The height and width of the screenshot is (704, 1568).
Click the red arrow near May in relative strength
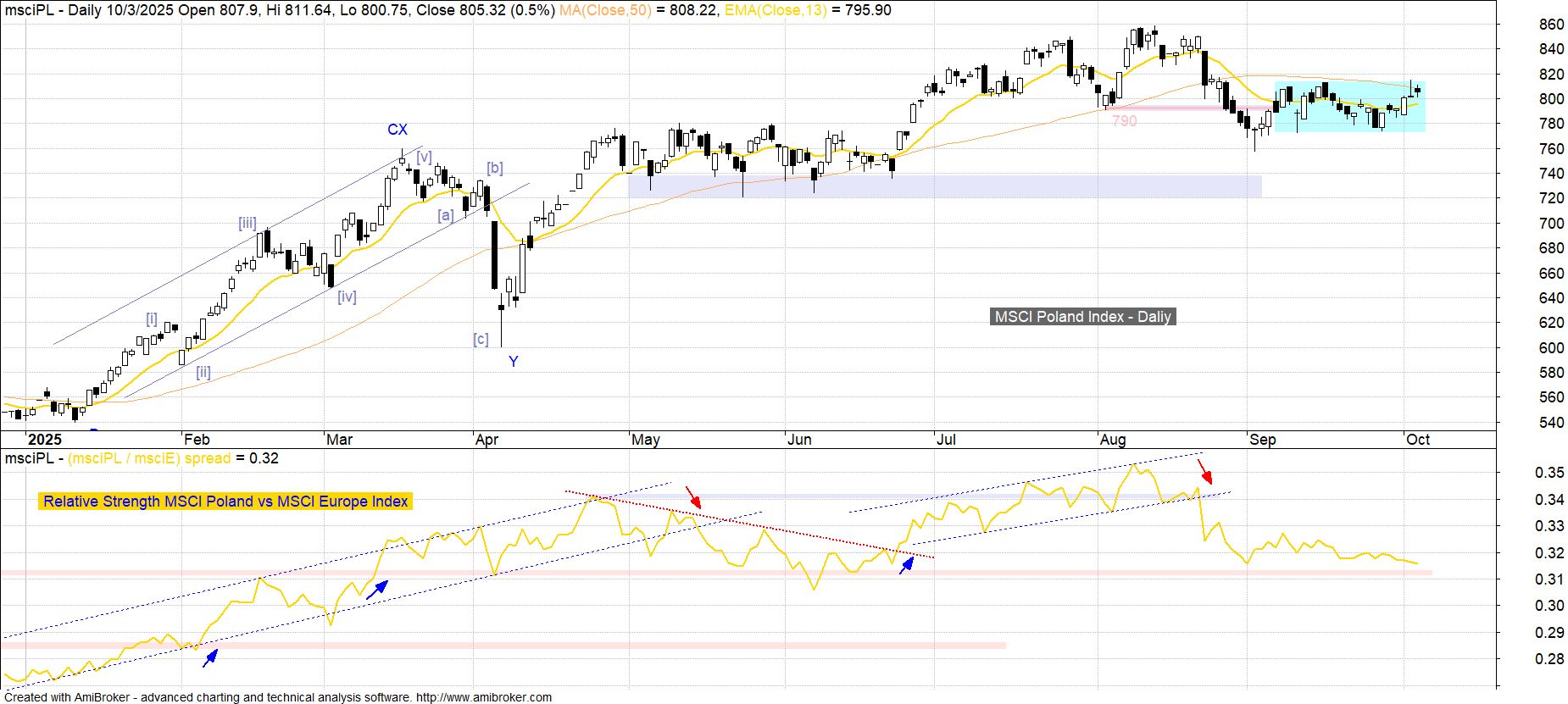[x=693, y=497]
